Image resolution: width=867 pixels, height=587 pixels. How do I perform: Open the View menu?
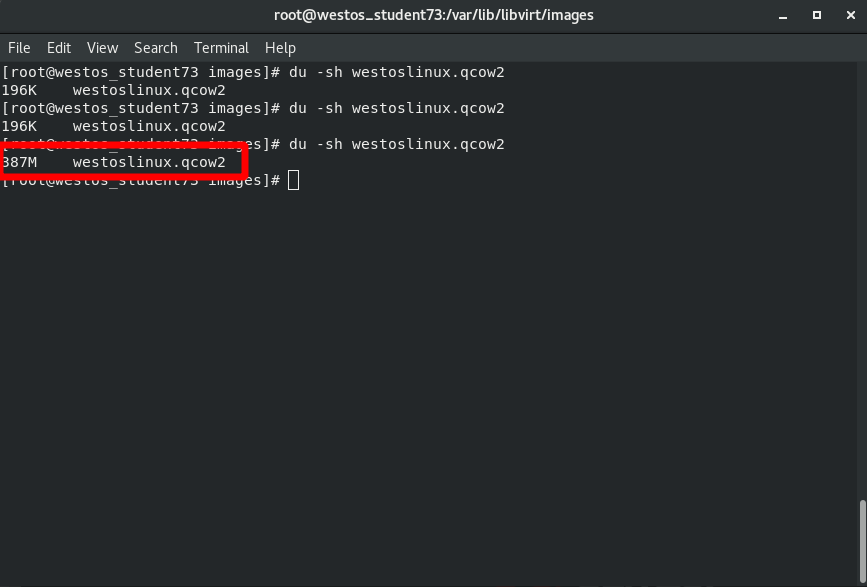coord(102,48)
